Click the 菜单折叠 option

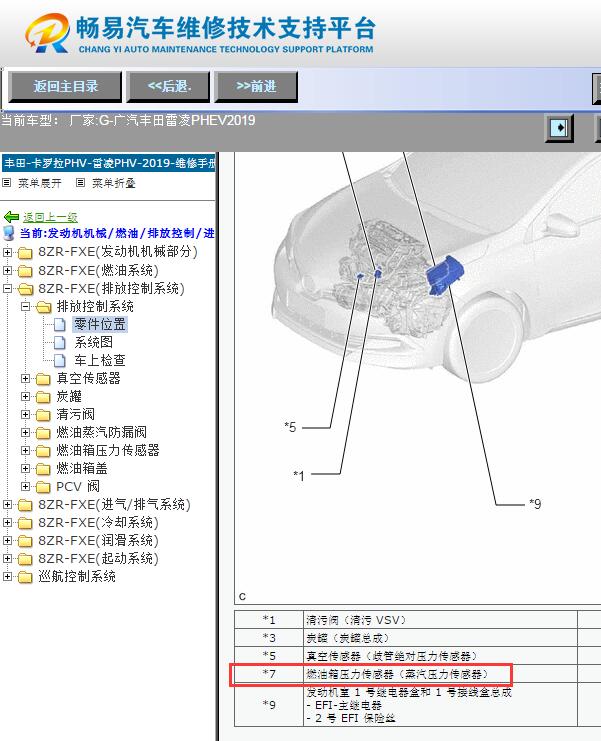click(113, 183)
